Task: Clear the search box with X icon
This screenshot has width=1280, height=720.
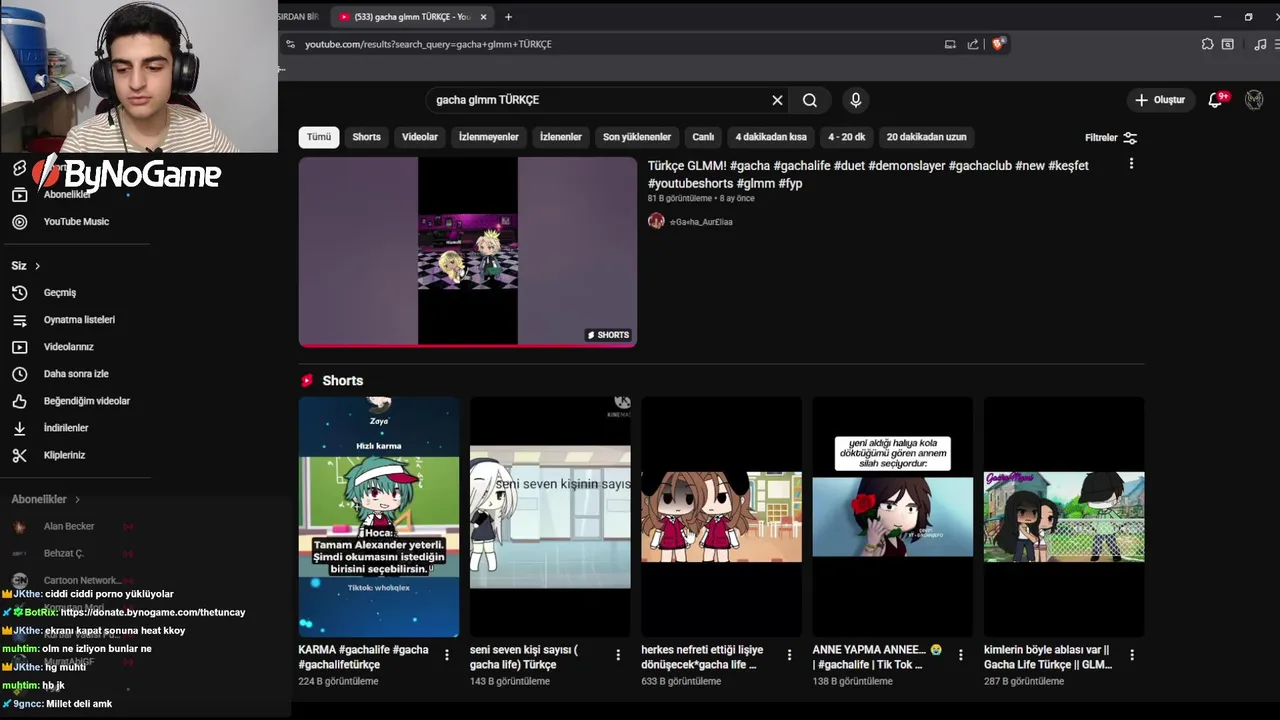Action: (x=777, y=100)
